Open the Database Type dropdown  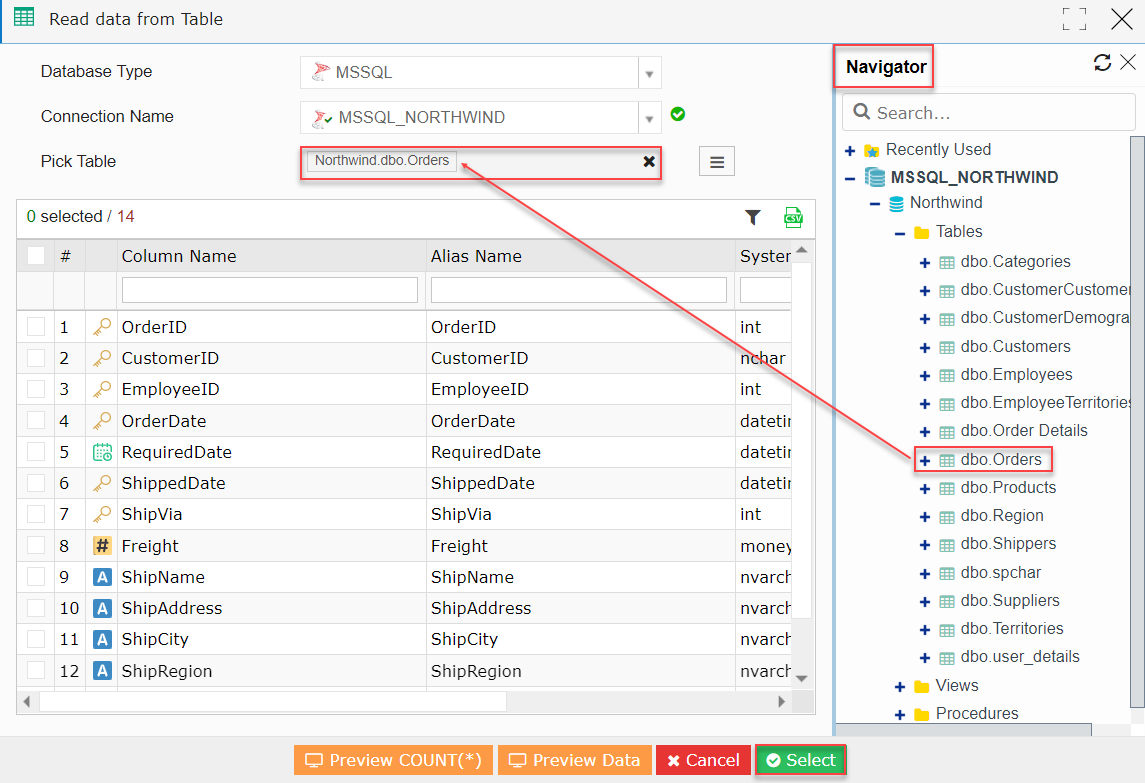(649, 73)
